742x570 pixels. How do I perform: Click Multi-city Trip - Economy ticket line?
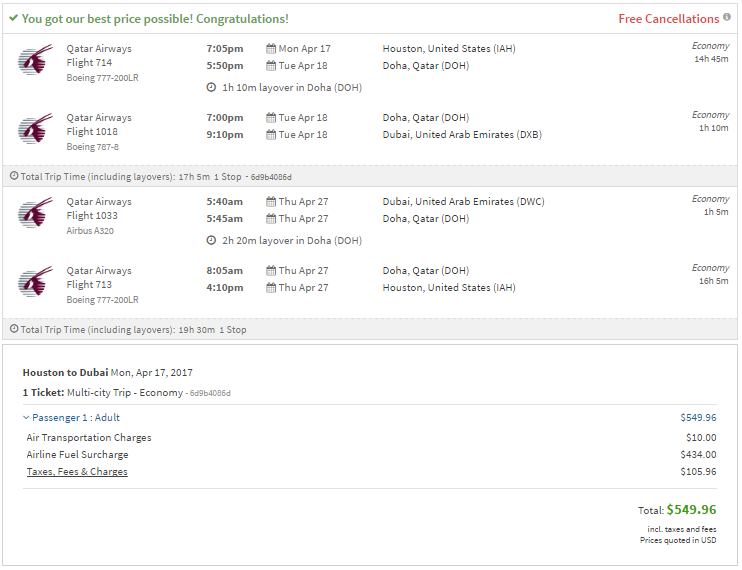tap(125, 393)
